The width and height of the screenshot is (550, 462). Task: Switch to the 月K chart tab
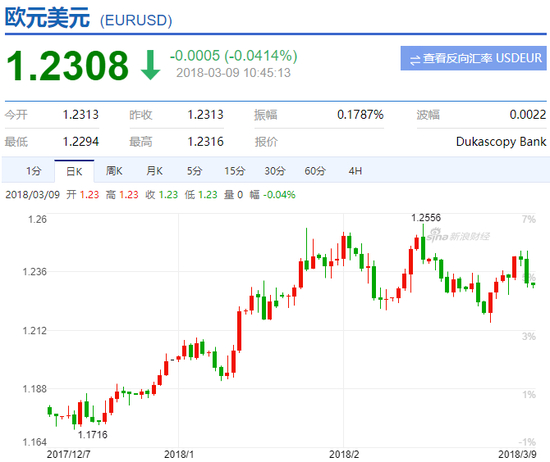click(154, 171)
